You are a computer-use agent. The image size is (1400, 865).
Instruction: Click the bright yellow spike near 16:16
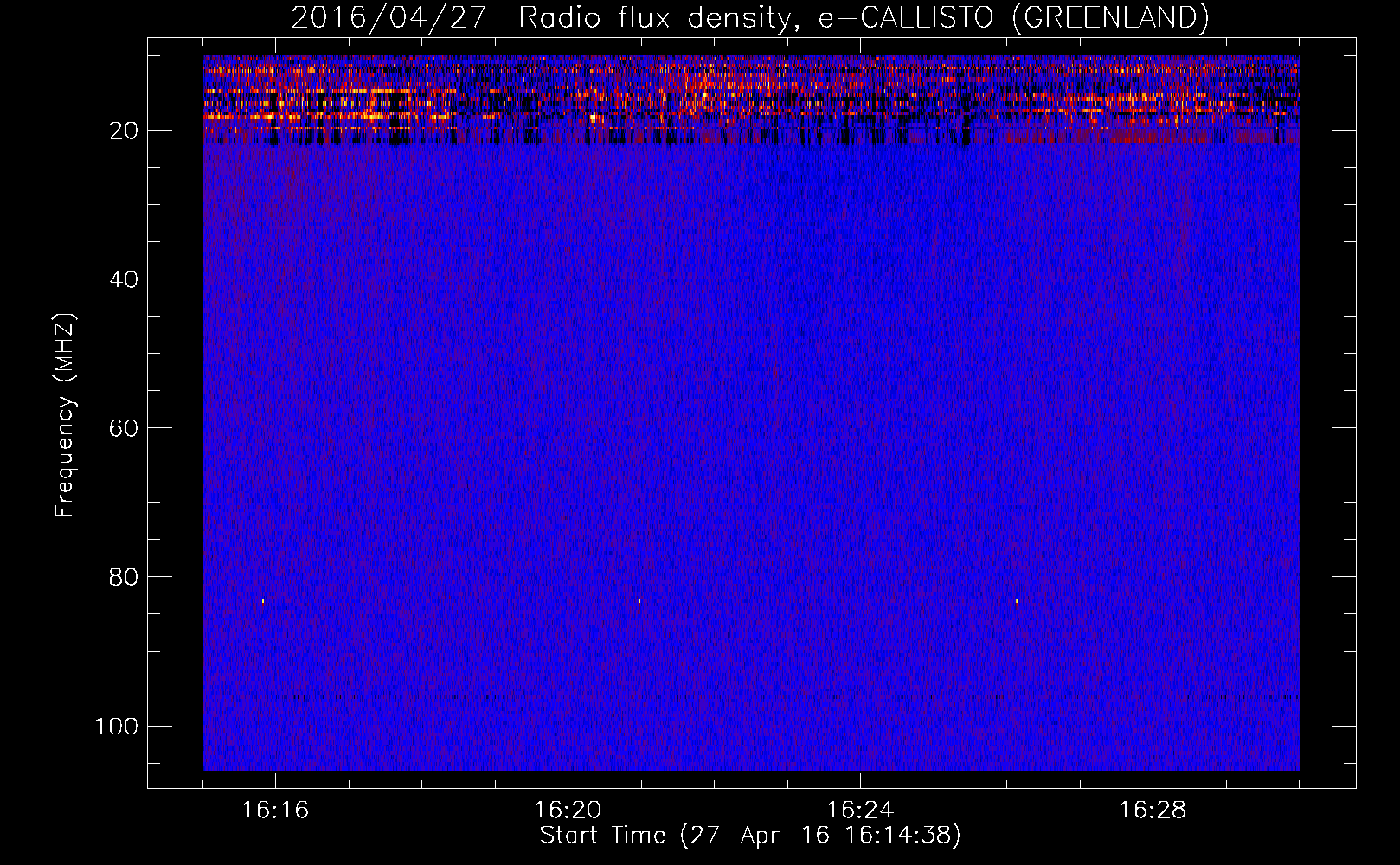[x=263, y=600]
